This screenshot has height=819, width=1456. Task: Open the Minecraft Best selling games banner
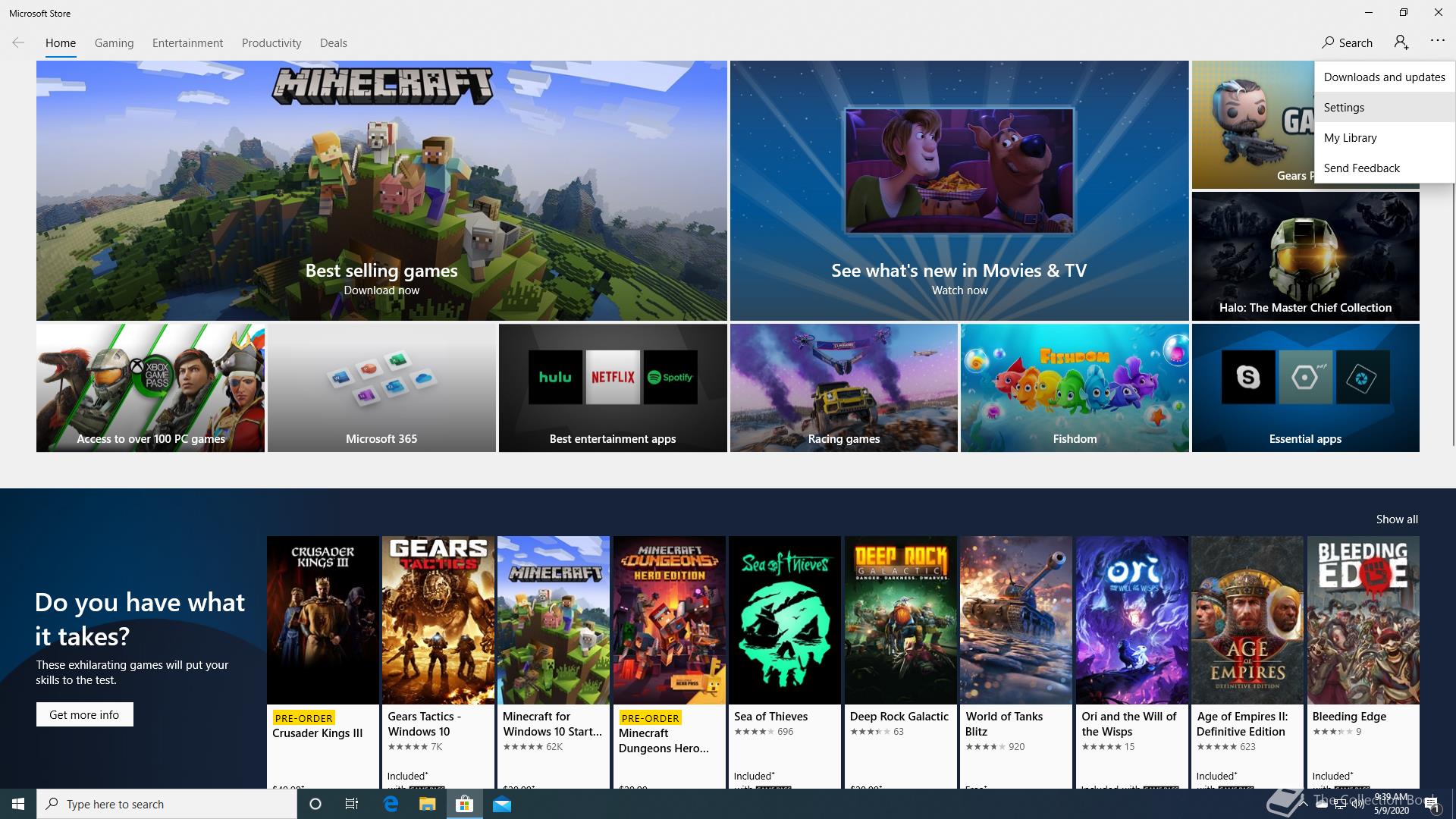pos(381,190)
